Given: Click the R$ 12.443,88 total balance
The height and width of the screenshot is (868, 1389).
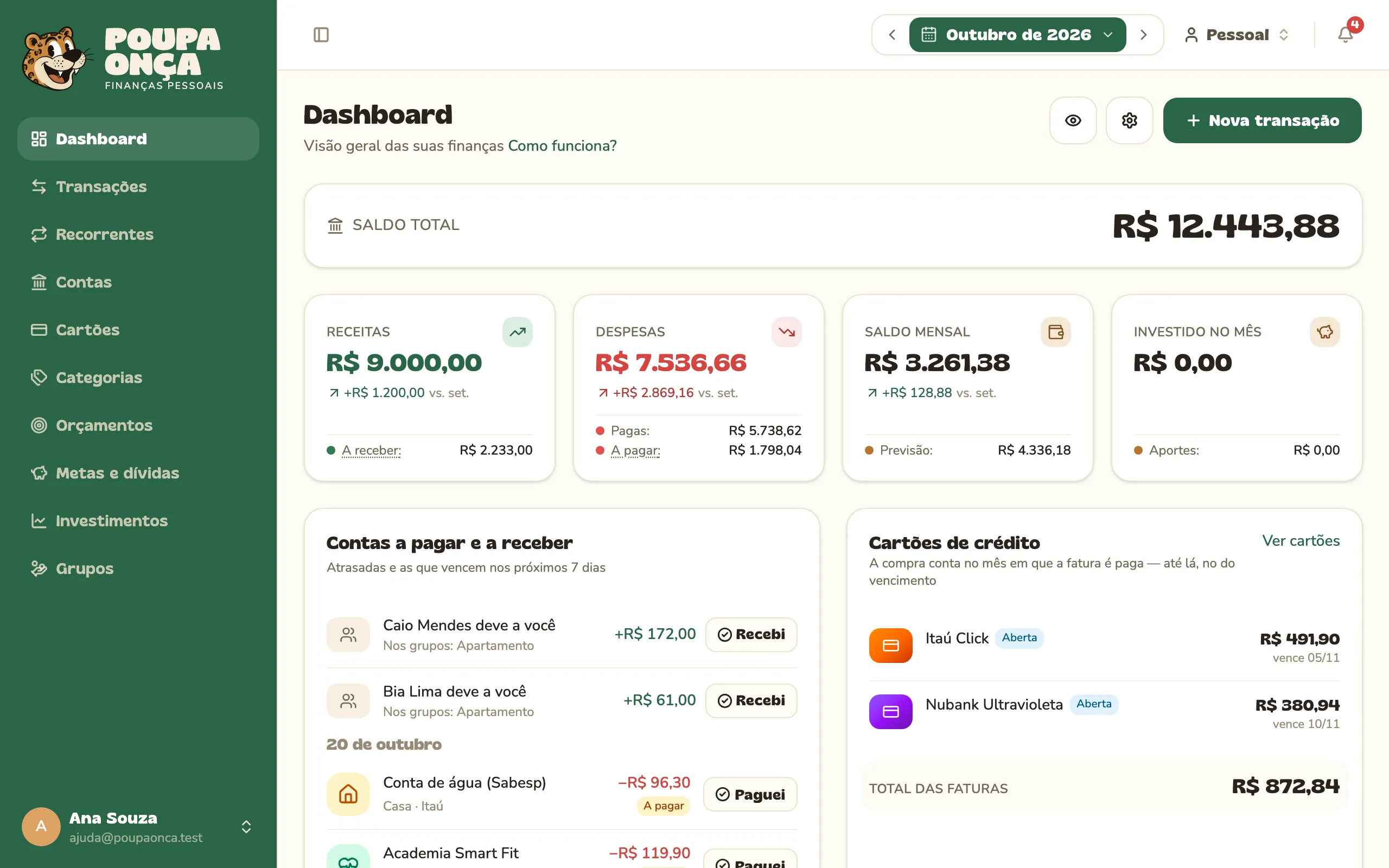Looking at the screenshot, I should 1226,226.
